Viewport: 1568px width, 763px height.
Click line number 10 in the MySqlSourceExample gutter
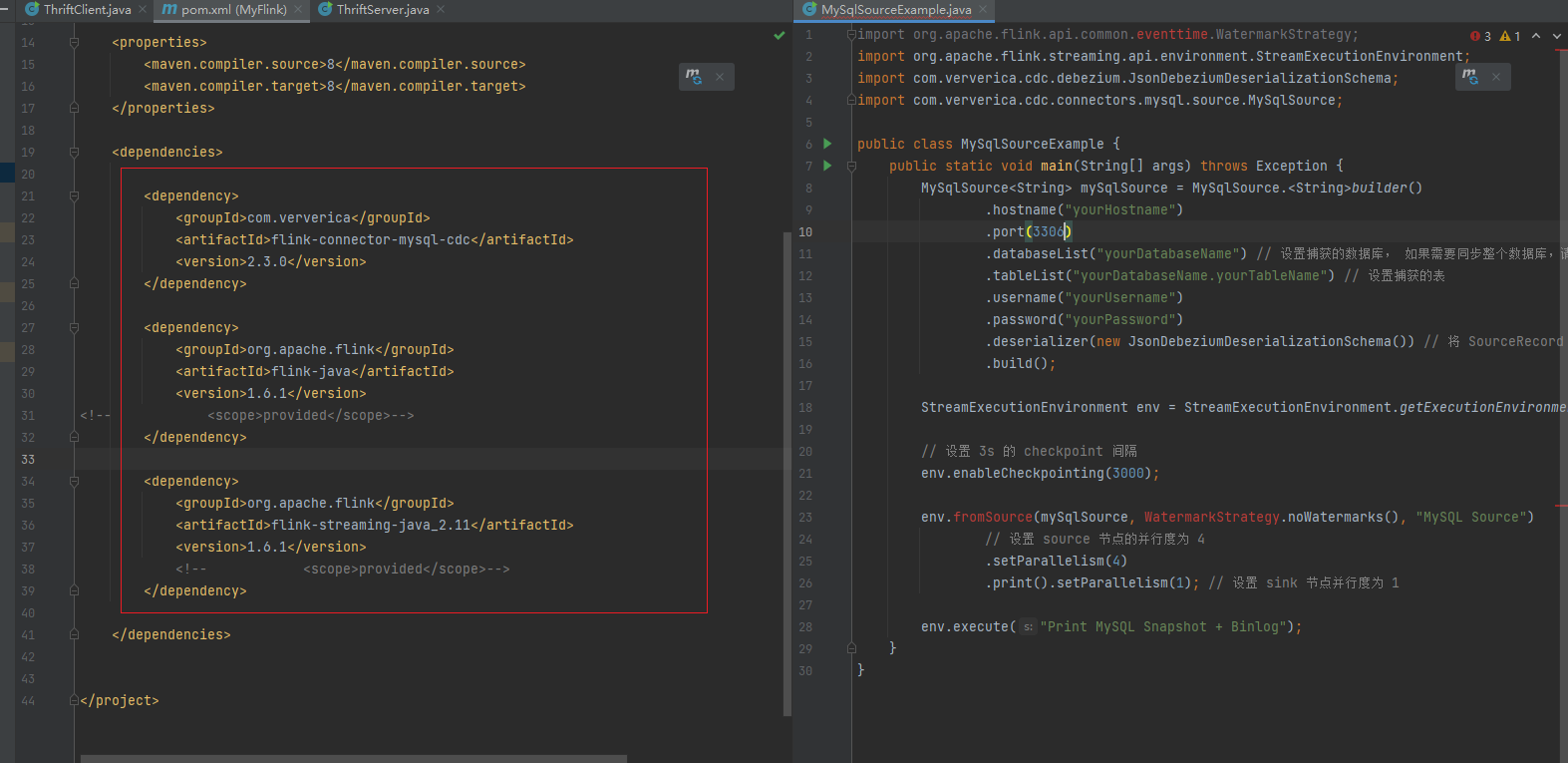click(805, 232)
